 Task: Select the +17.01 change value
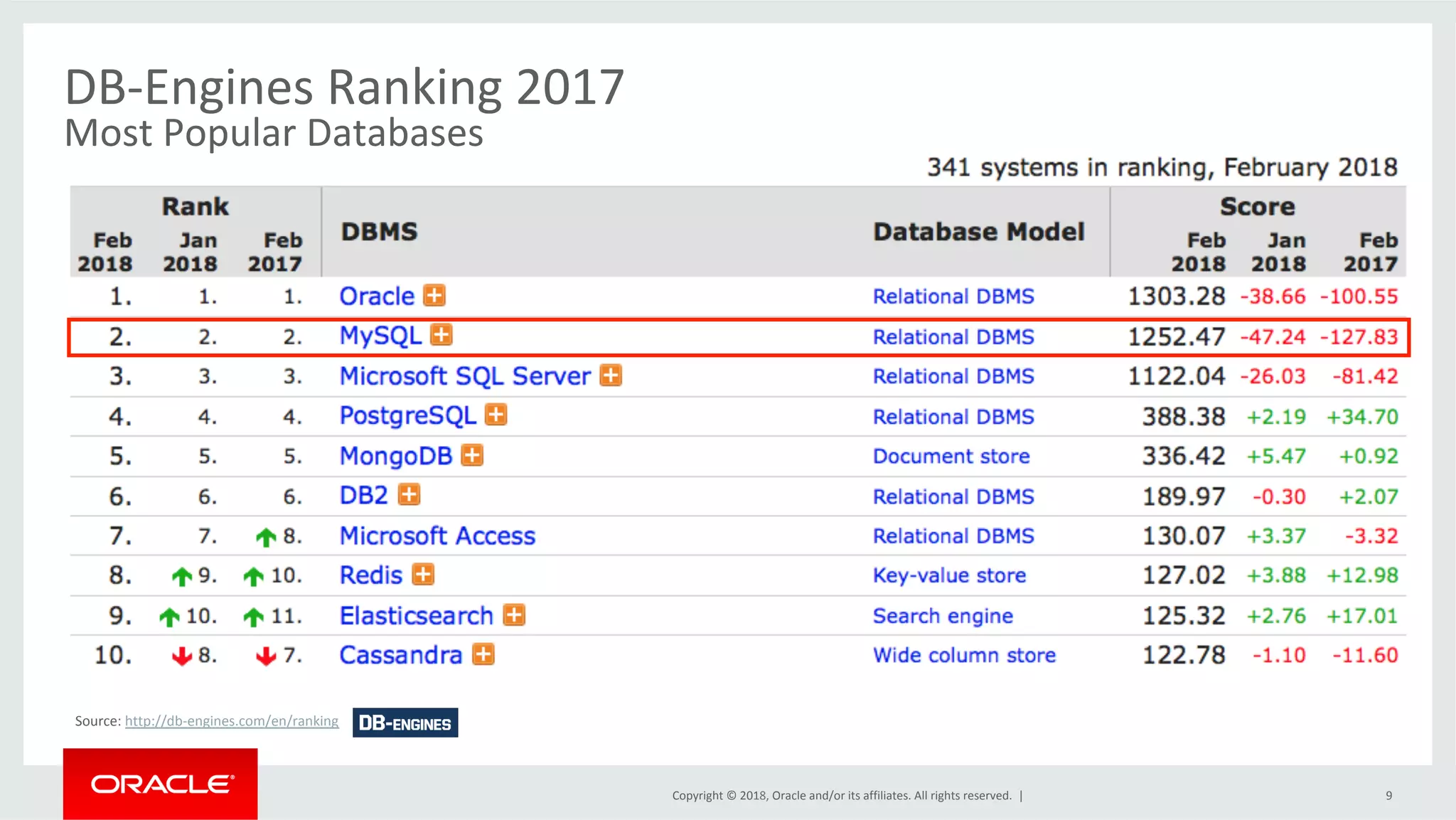coord(1363,616)
